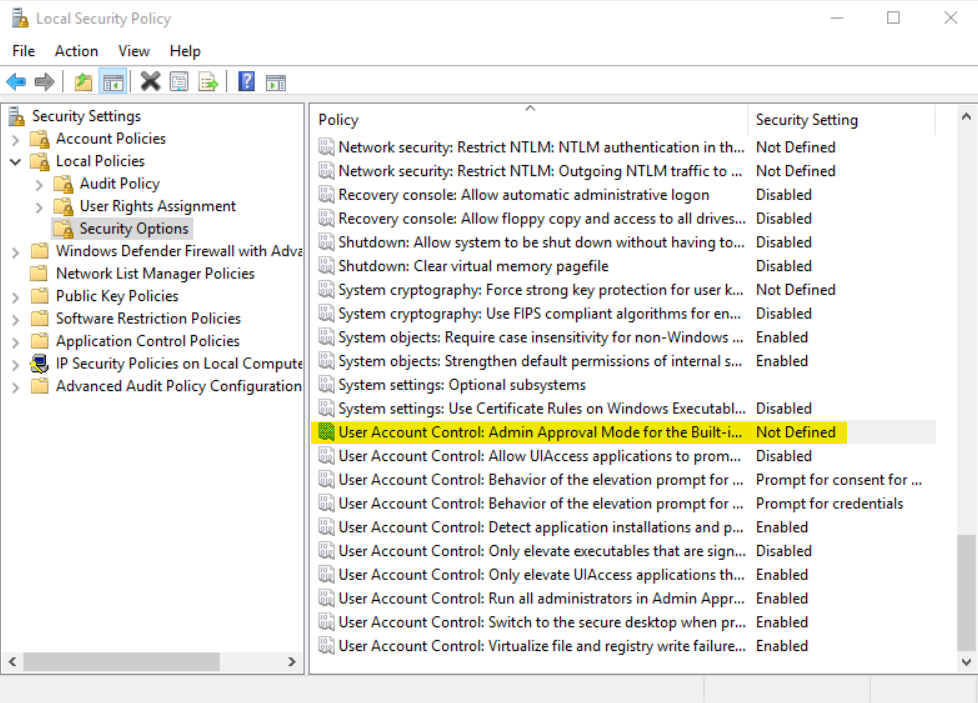This screenshot has height=703, width=978.
Task: Click the tree pane horizontal scrollbar thumb
Action: click(x=122, y=661)
